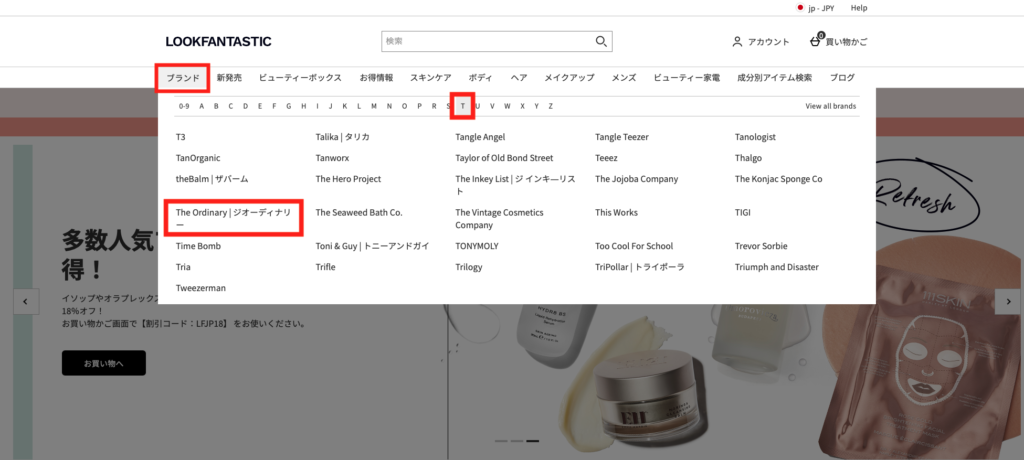This screenshot has width=1024, height=460.
Task: Open Toni & Guy brand
Action: pyautogui.click(x=372, y=246)
